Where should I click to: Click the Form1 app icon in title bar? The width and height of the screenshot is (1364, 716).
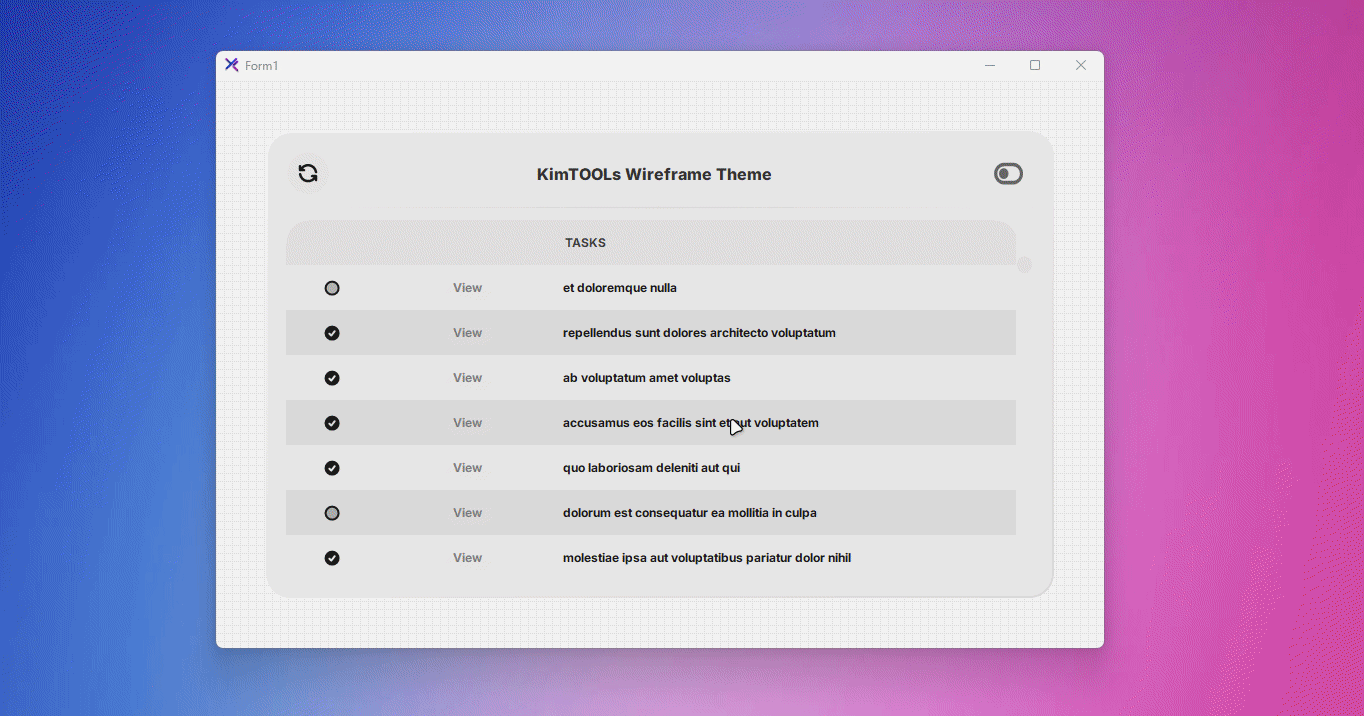pyautogui.click(x=231, y=65)
